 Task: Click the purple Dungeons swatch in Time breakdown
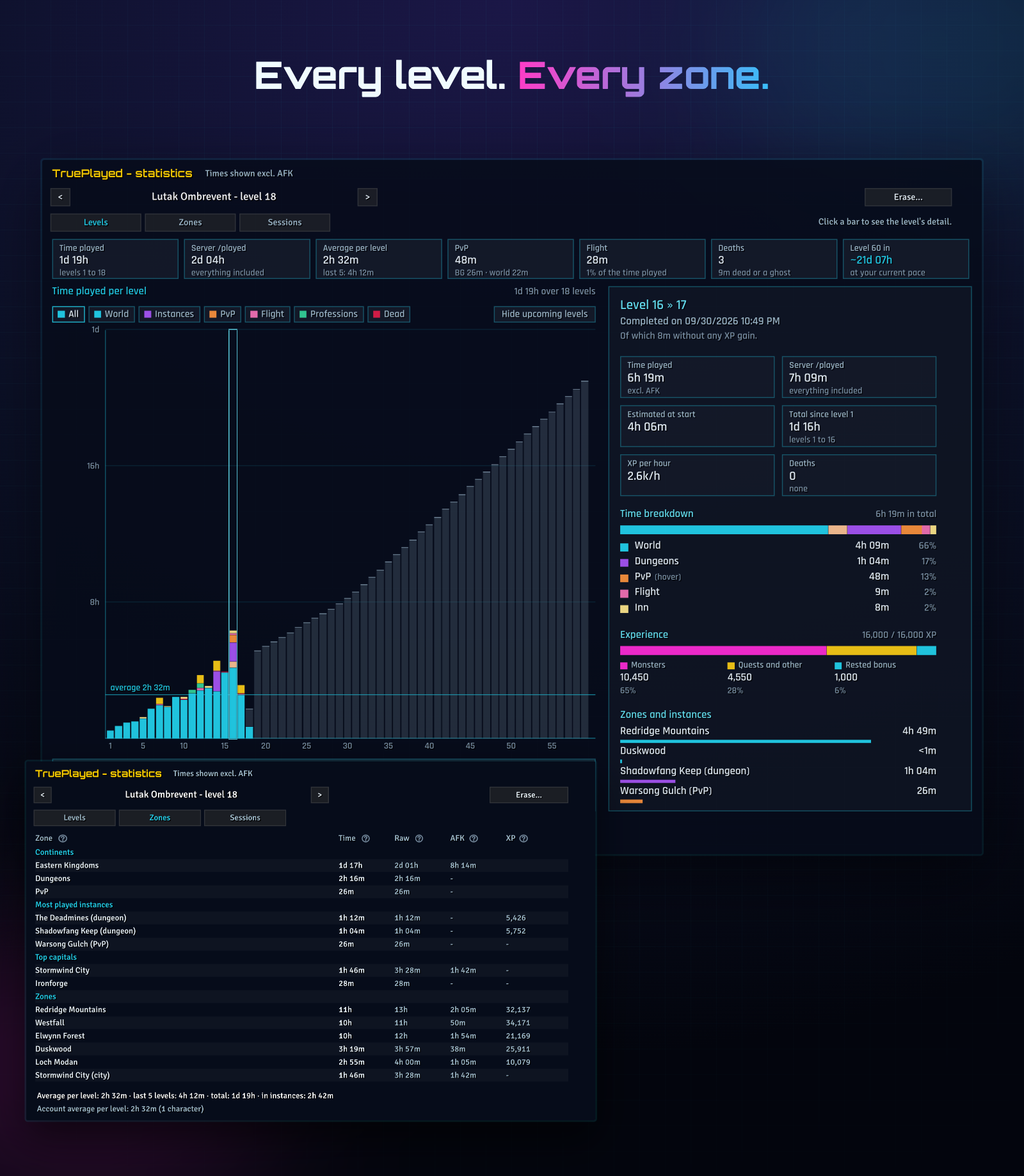click(x=624, y=562)
